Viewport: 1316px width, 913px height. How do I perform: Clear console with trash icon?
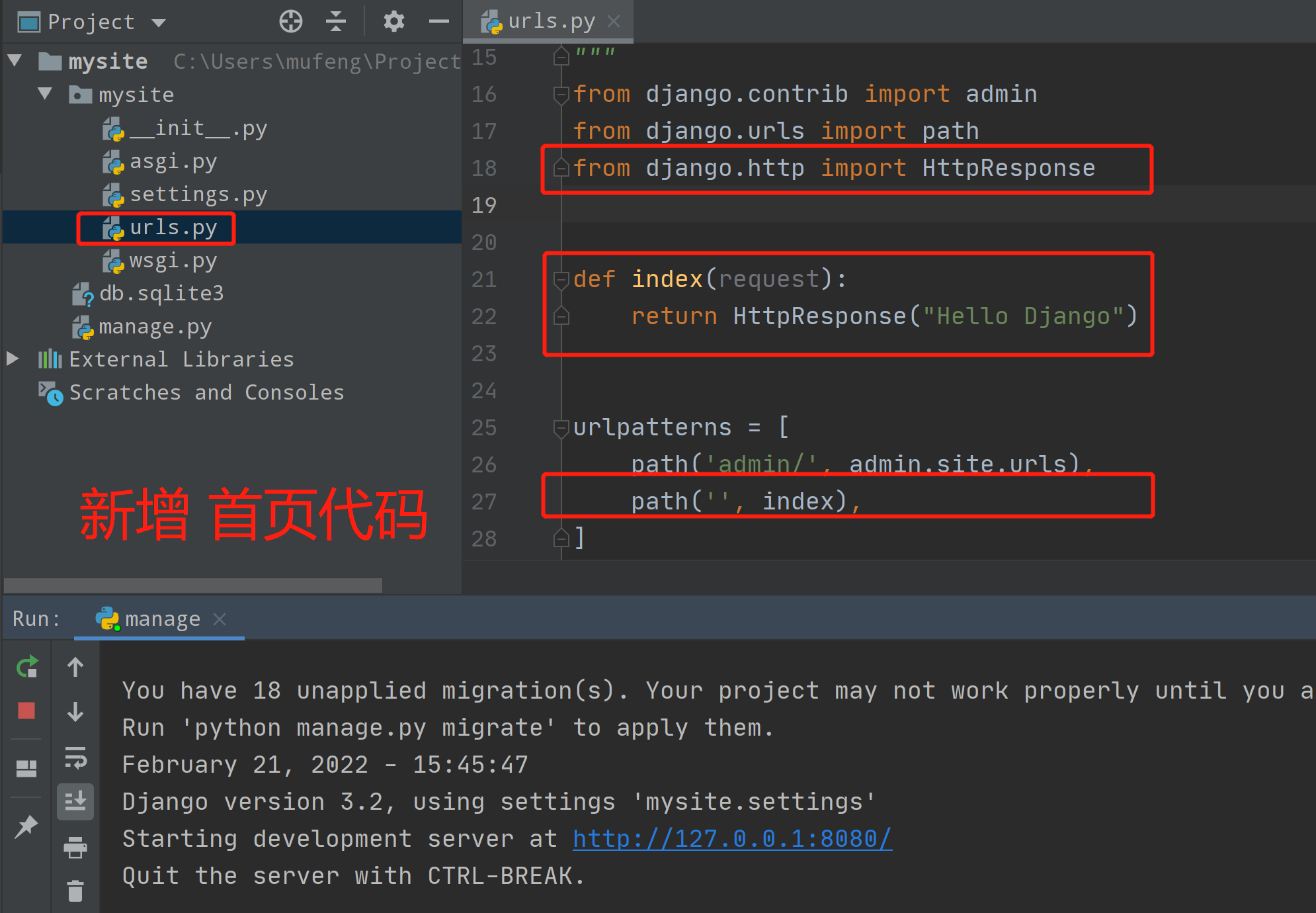point(75,891)
